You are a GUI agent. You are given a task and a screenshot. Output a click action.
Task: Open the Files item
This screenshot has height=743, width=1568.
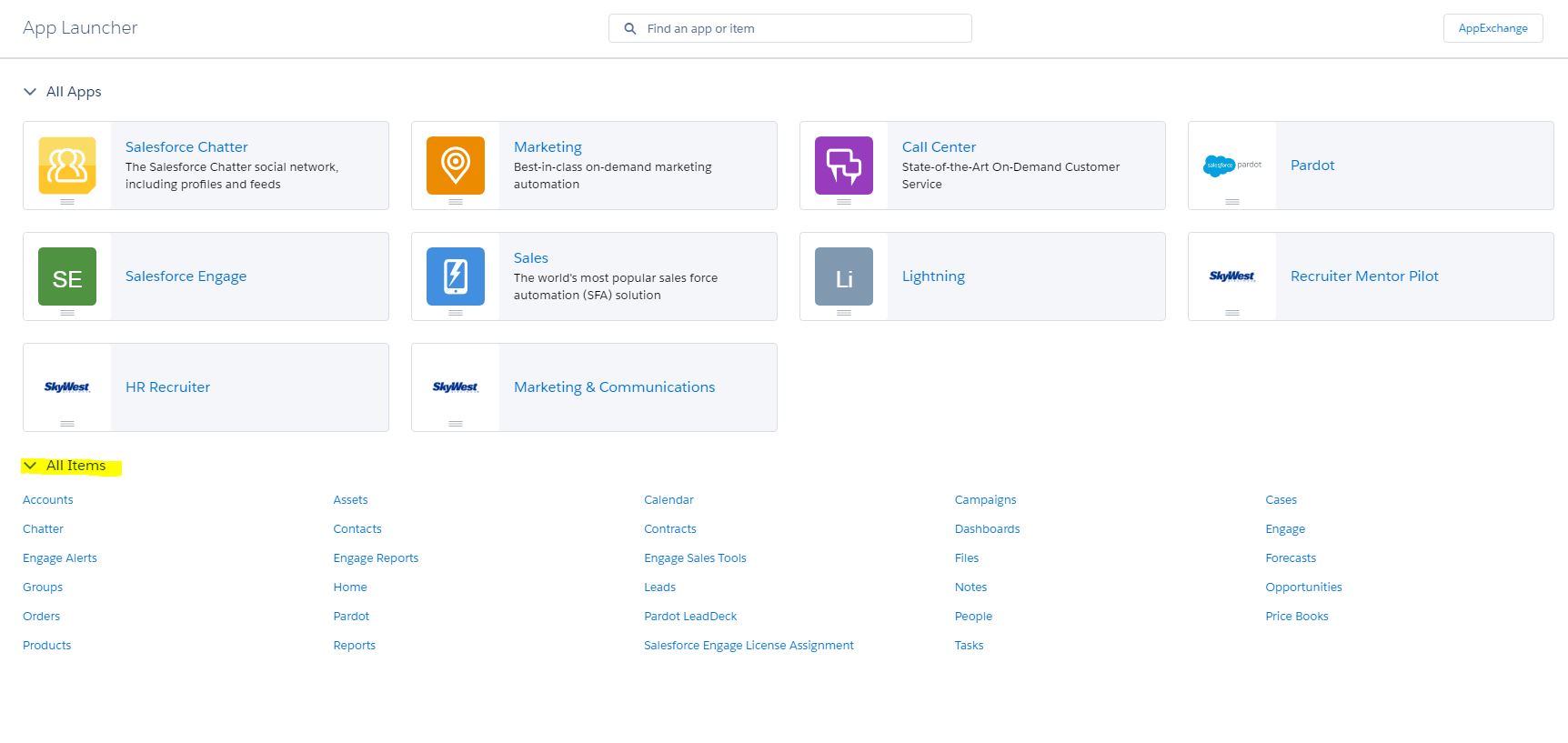click(x=967, y=557)
